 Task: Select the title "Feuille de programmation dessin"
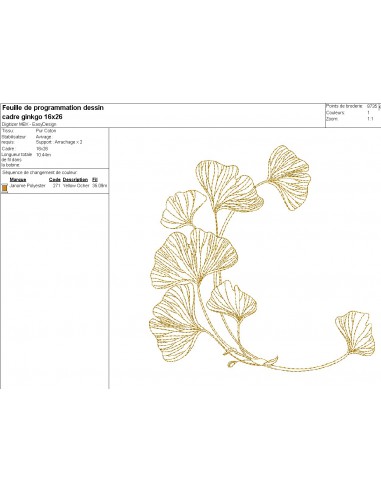click(x=53, y=108)
